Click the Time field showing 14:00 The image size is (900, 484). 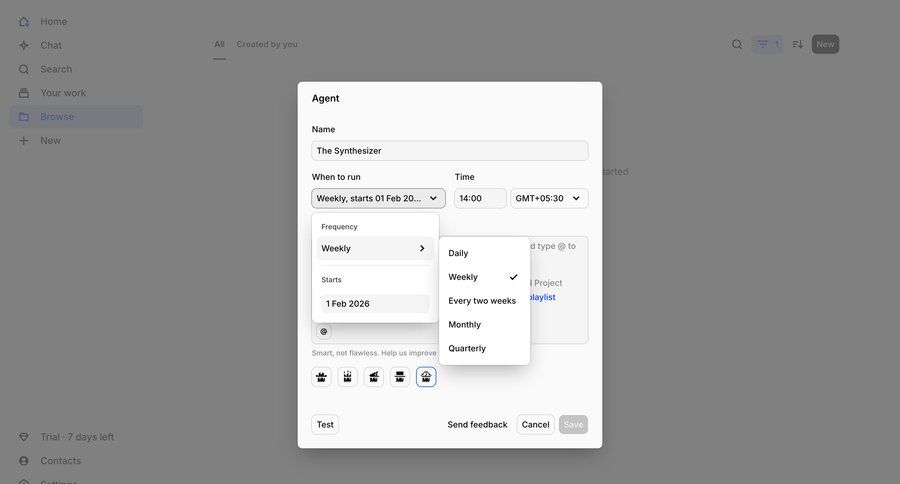click(480, 198)
